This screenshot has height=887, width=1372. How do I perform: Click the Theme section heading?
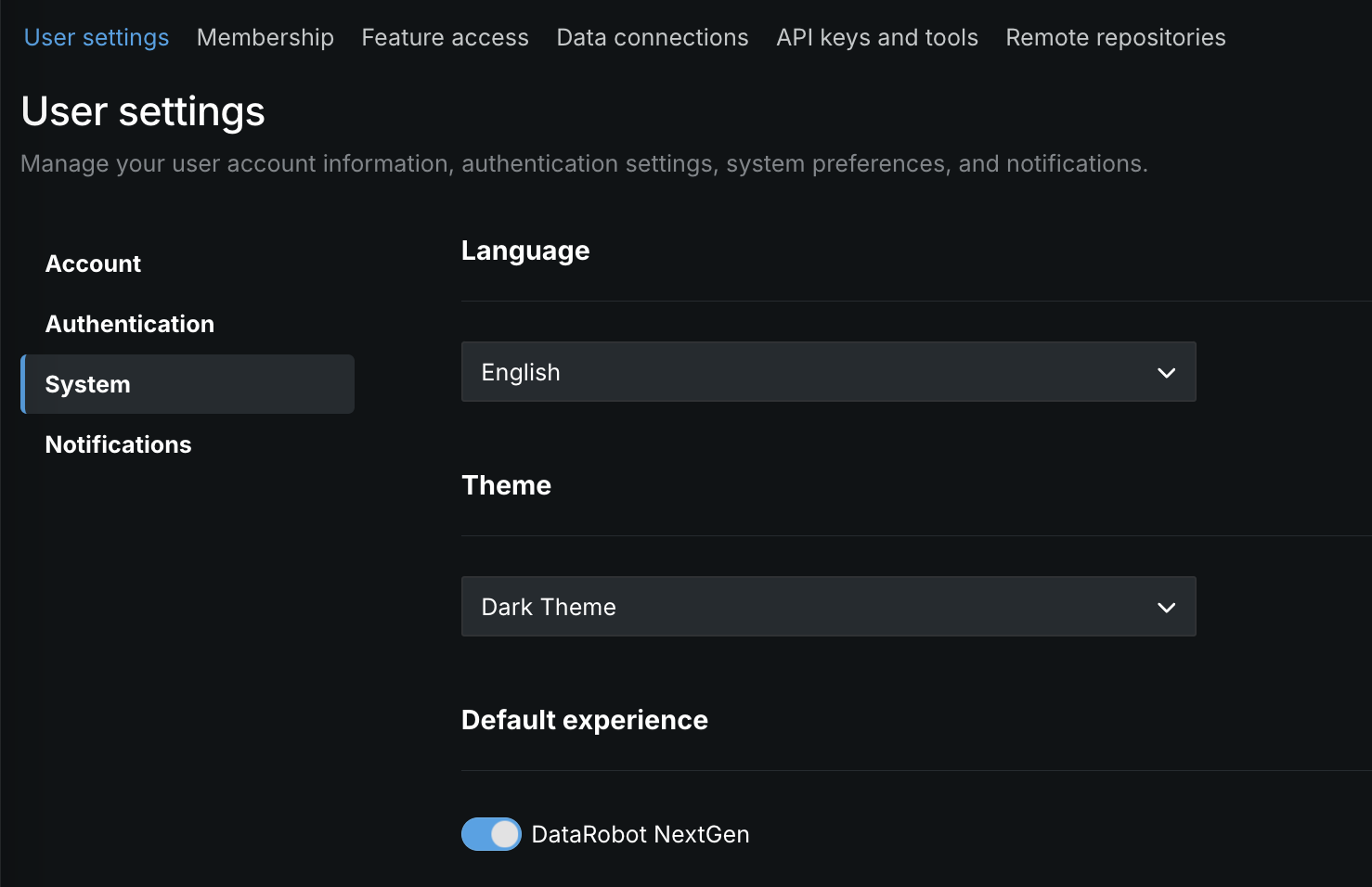506,485
